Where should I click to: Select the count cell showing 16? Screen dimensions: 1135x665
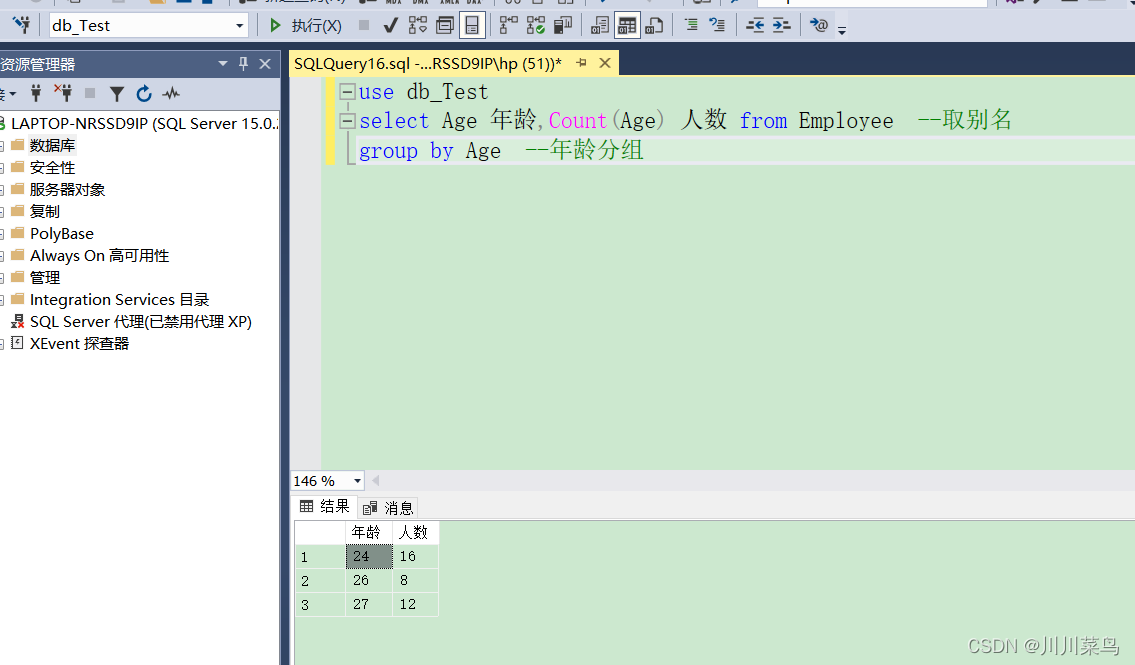pyautogui.click(x=415, y=556)
